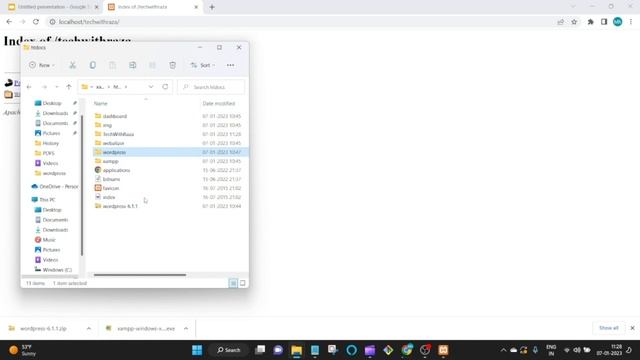The height and width of the screenshot is (360, 640).
Task: Open History folder in navigation pane
Action: point(51,143)
